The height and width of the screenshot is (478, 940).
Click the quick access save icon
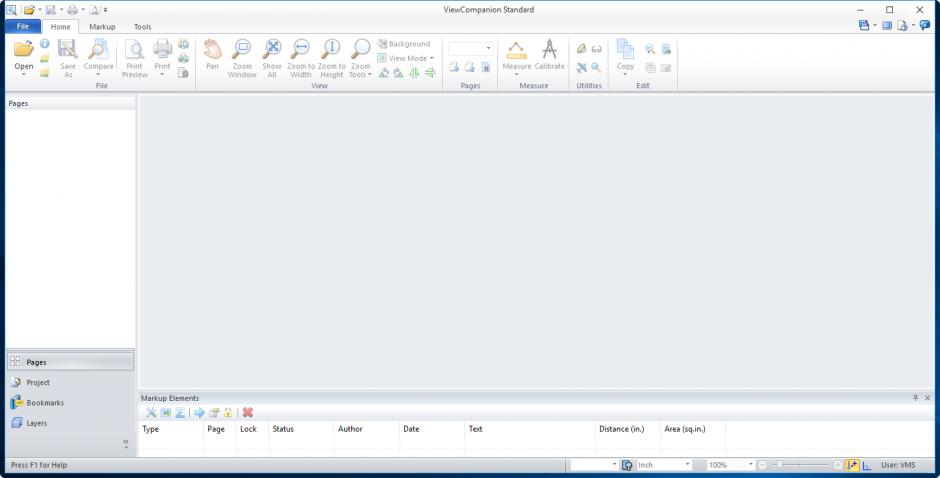50,10
